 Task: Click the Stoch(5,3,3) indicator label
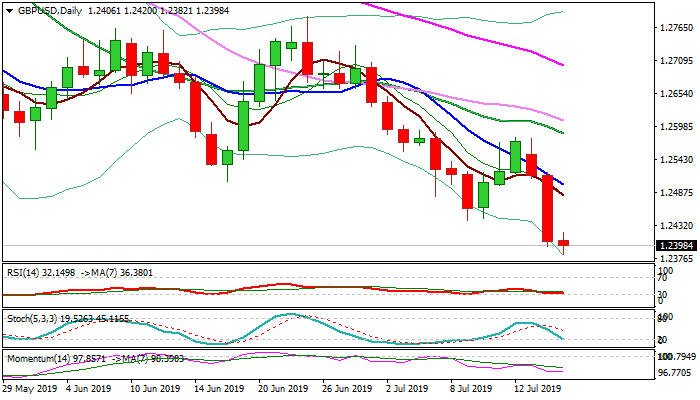coord(33,319)
